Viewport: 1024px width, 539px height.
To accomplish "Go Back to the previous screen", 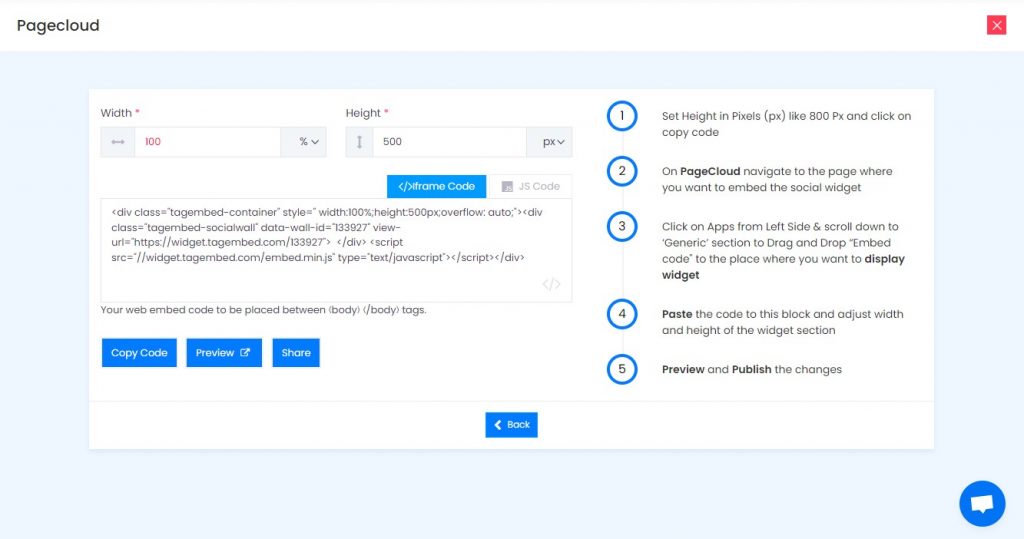I will click(x=511, y=425).
